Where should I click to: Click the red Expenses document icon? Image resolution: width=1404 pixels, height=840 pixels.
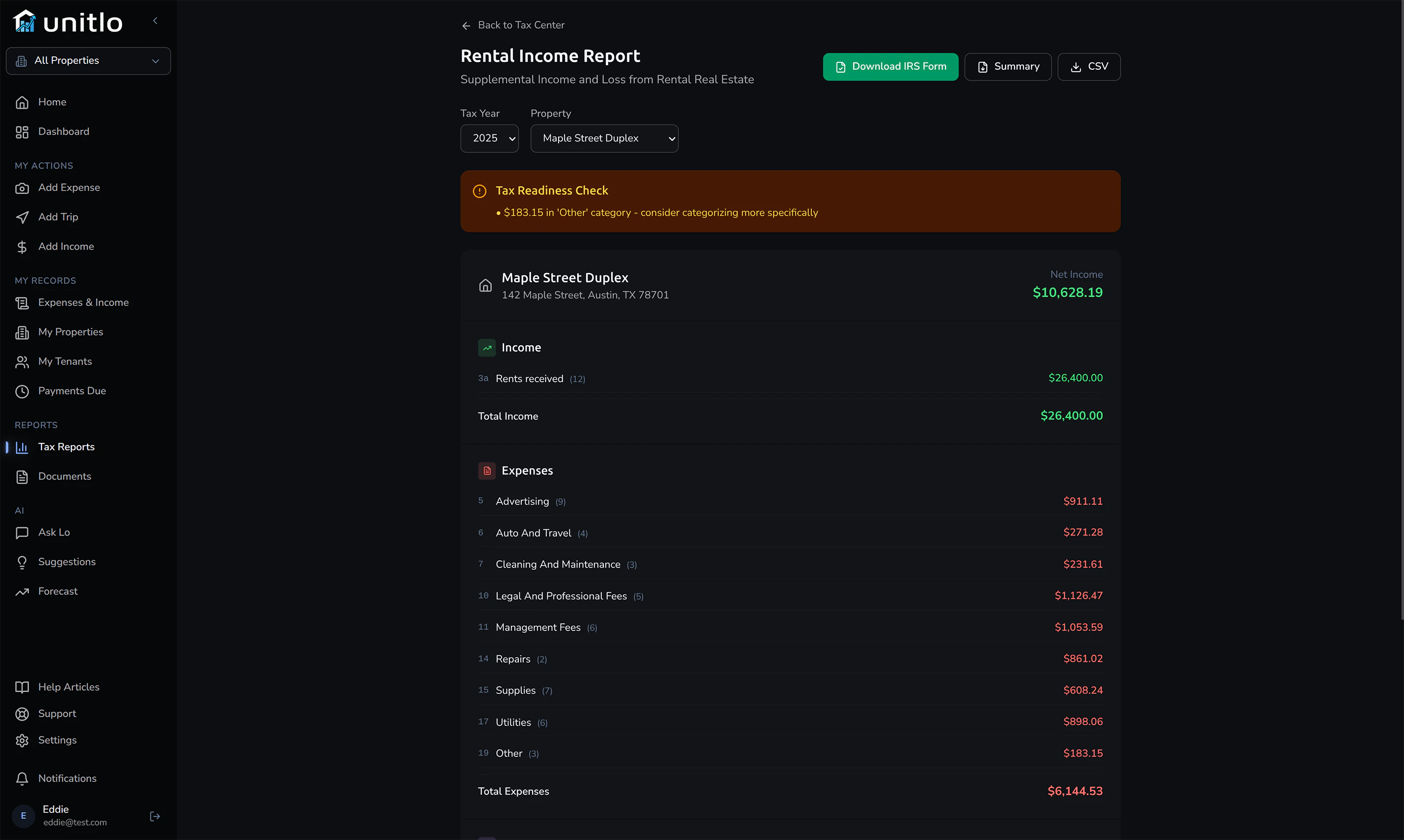point(487,471)
